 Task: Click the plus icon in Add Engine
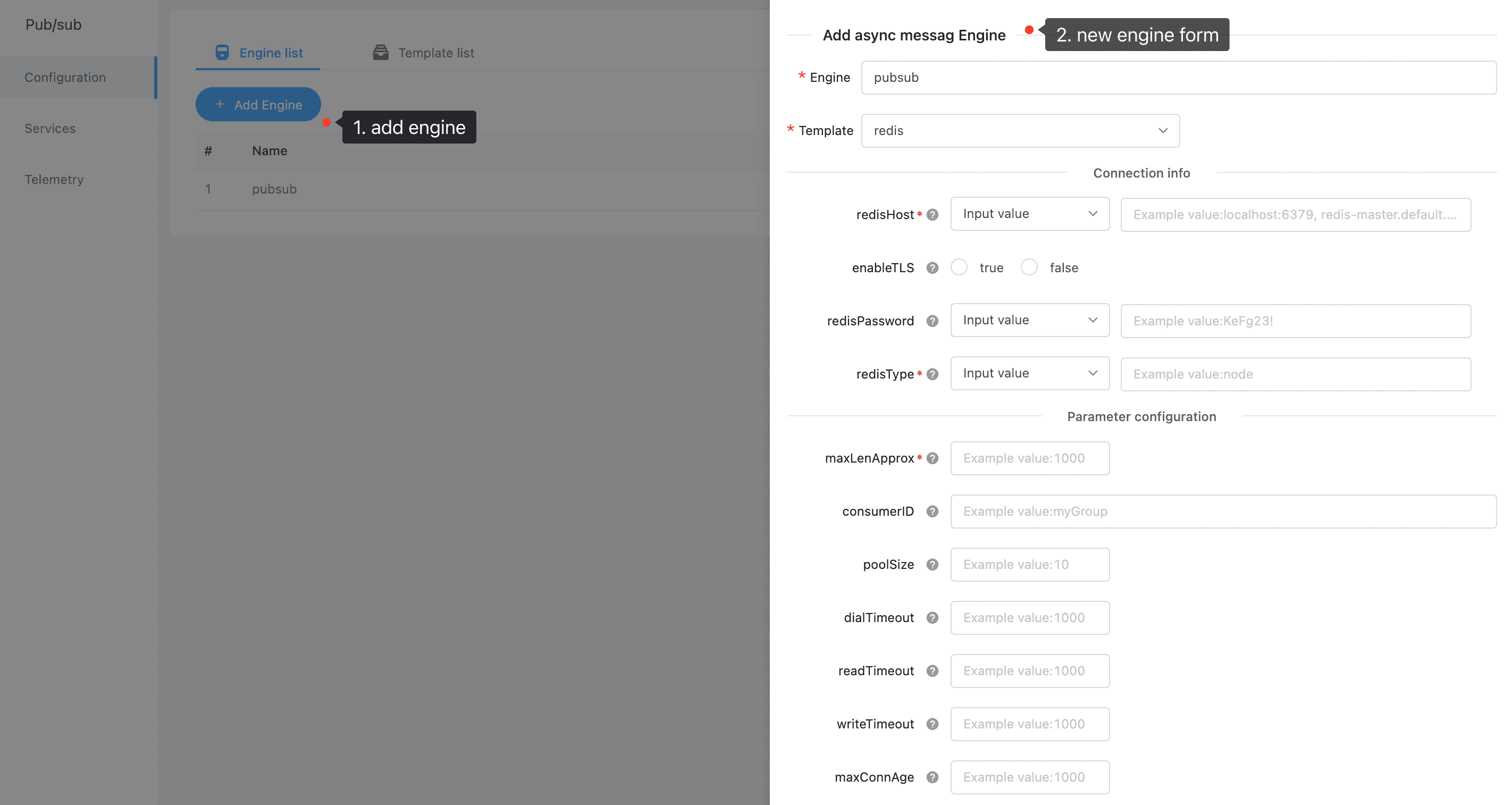point(220,105)
